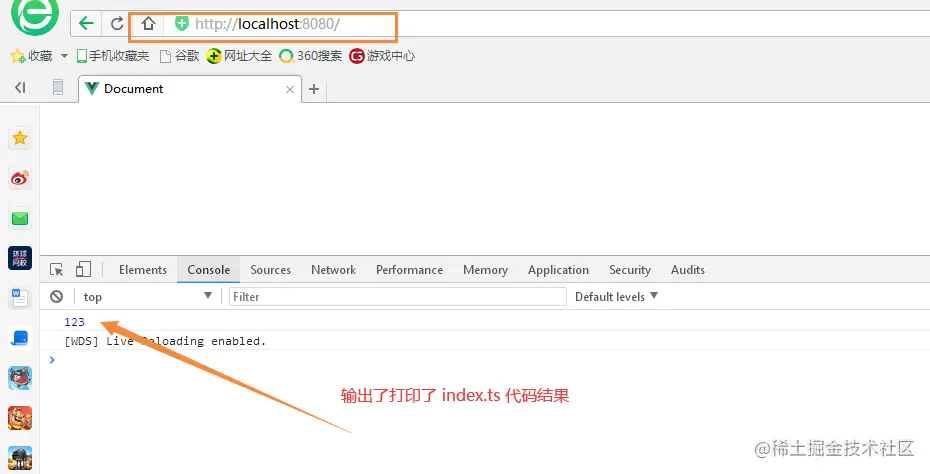930x474 pixels.
Task: Toggle DevTools device toolbar
Action: click(x=83, y=269)
